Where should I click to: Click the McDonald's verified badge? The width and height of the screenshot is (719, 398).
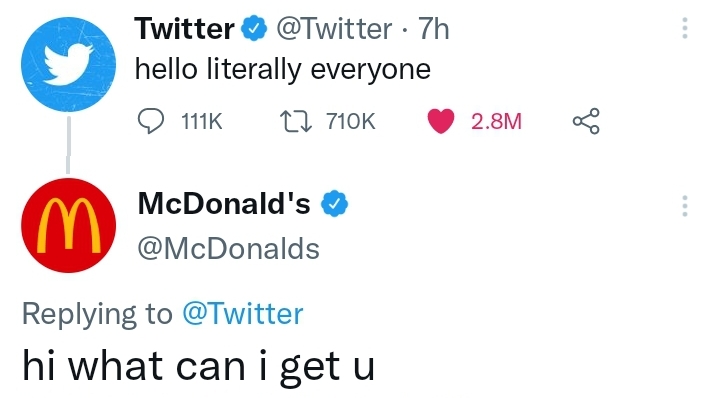[x=334, y=204]
